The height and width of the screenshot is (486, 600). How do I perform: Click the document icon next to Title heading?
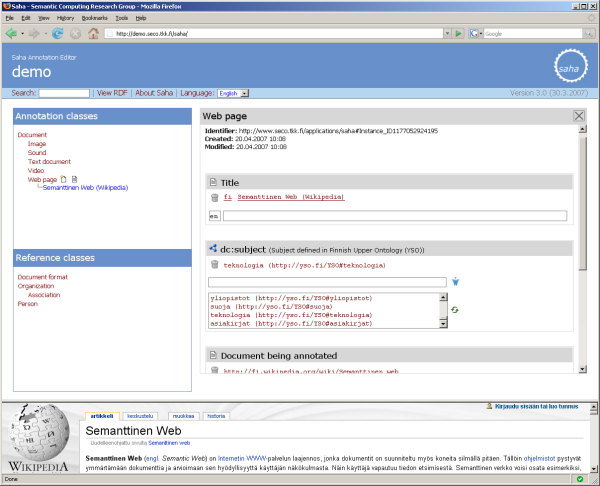tap(213, 183)
